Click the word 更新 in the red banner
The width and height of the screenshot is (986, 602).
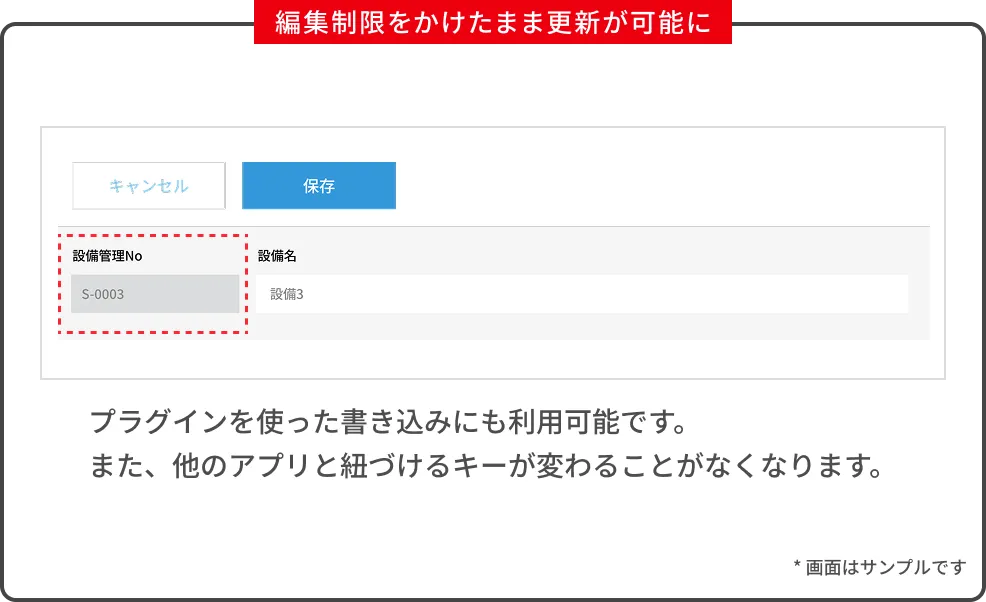tap(575, 23)
